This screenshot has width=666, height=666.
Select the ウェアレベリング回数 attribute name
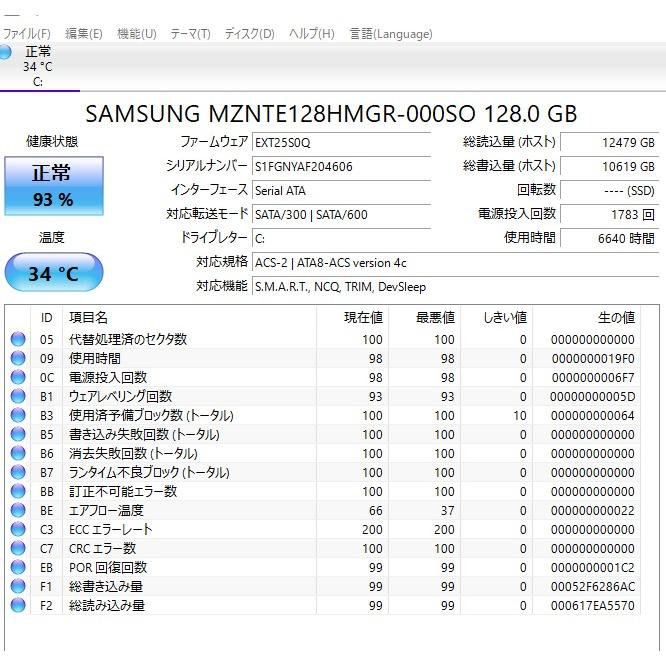[120, 396]
